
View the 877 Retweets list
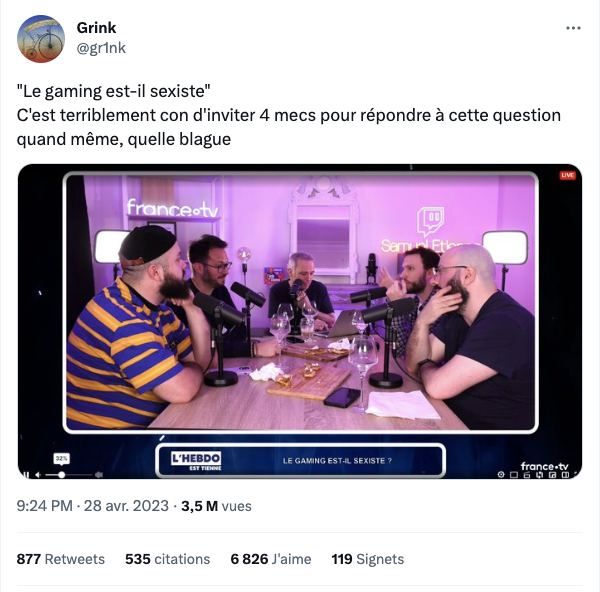(x=60, y=559)
